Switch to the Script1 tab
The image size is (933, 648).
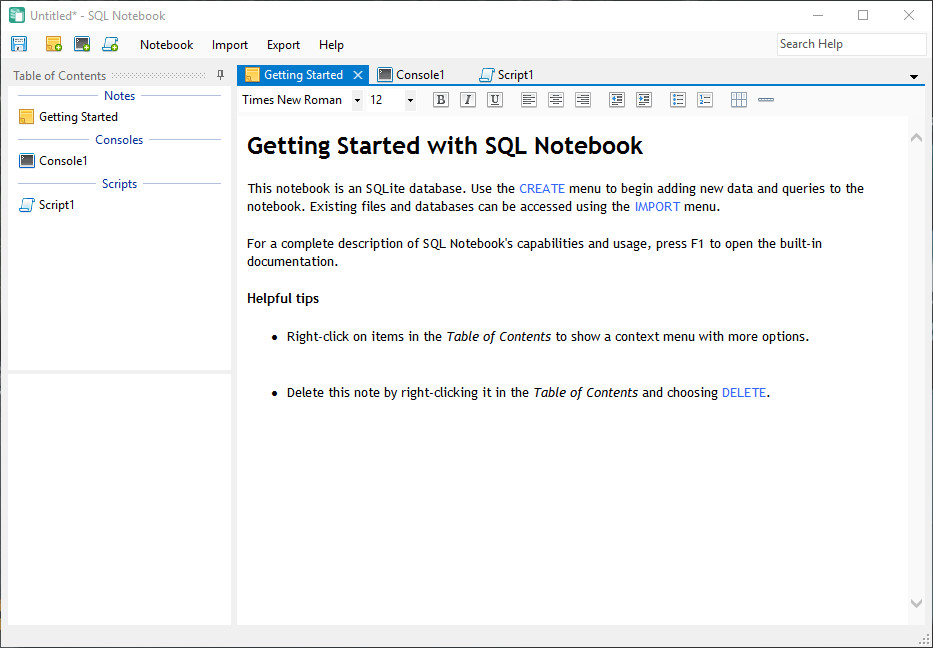pyautogui.click(x=507, y=75)
